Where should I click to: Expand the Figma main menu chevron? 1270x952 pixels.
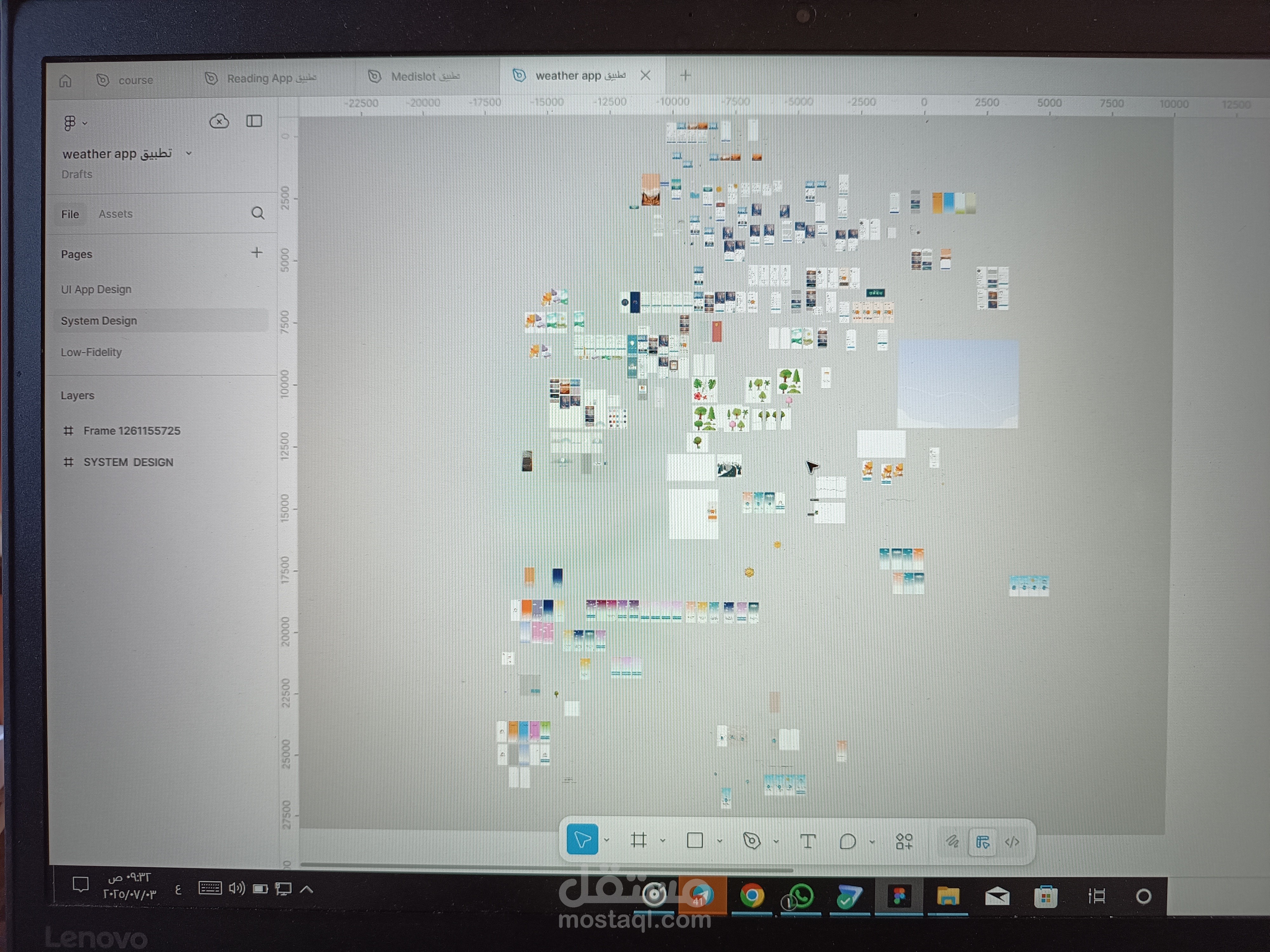(x=85, y=123)
